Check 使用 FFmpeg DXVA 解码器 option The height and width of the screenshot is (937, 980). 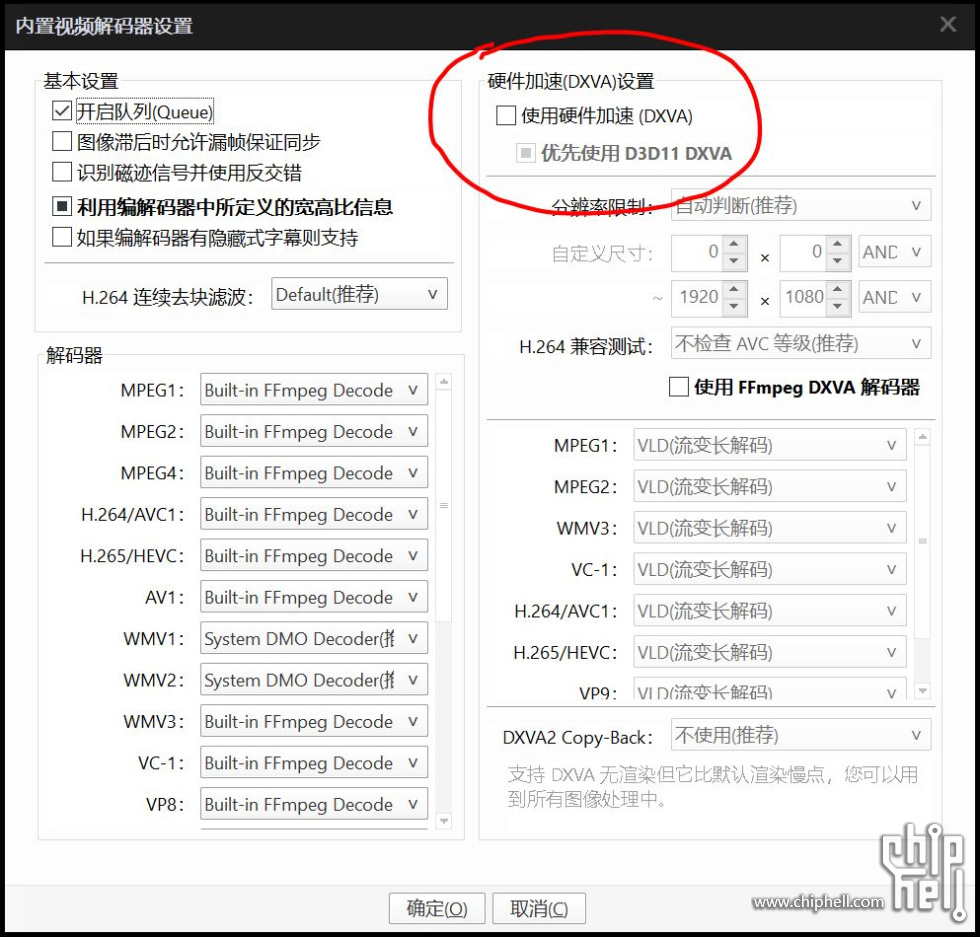pos(679,387)
